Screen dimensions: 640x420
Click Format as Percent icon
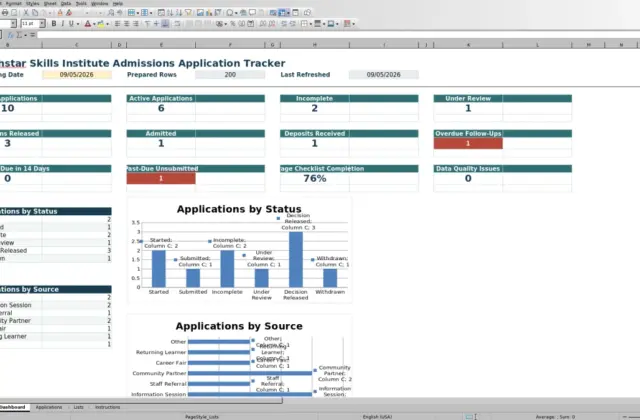(x=233, y=24)
